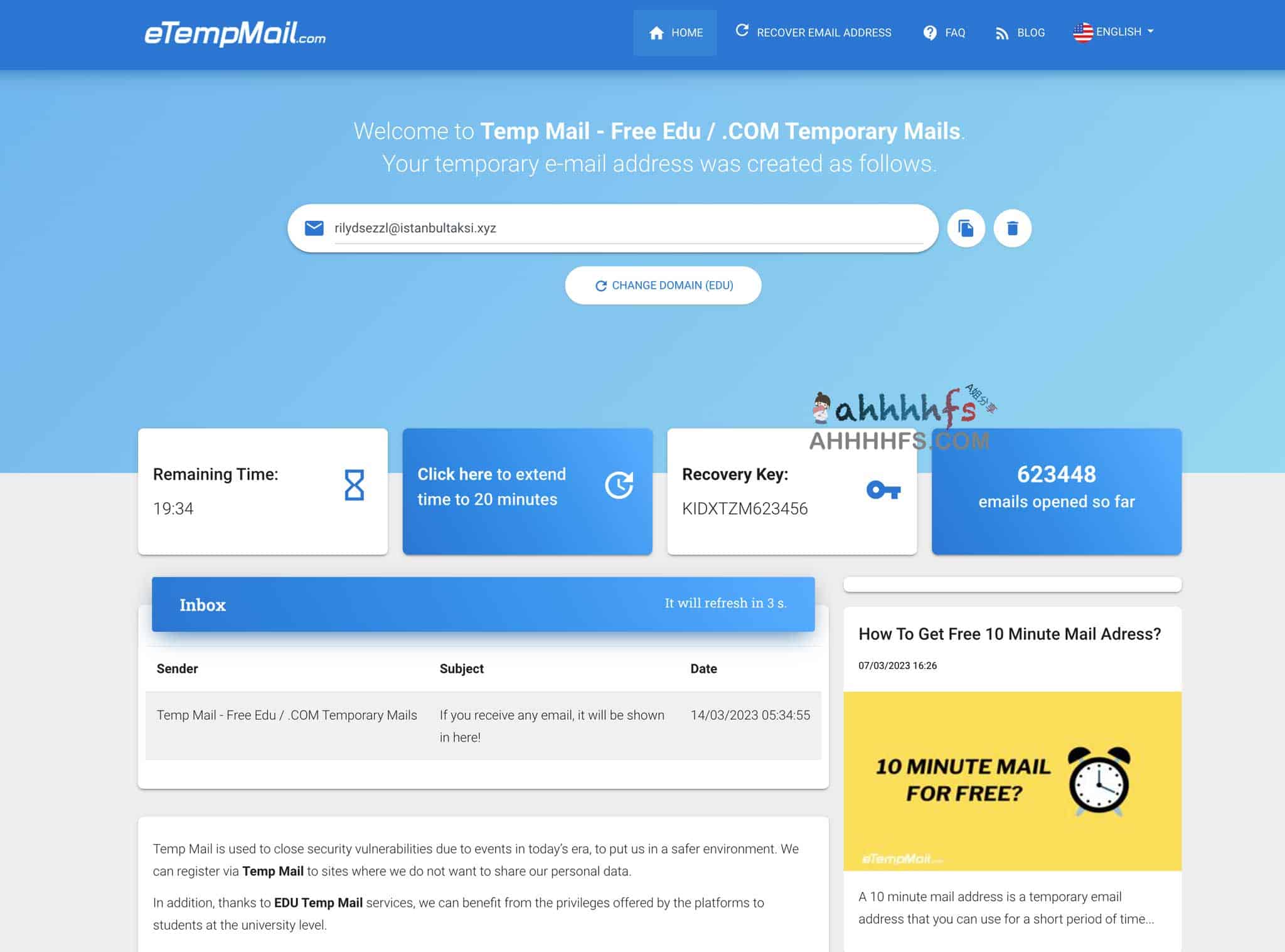Viewport: 1285px width, 952px height.
Task: Click the HOME tab in navigation
Action: (676, 32)
